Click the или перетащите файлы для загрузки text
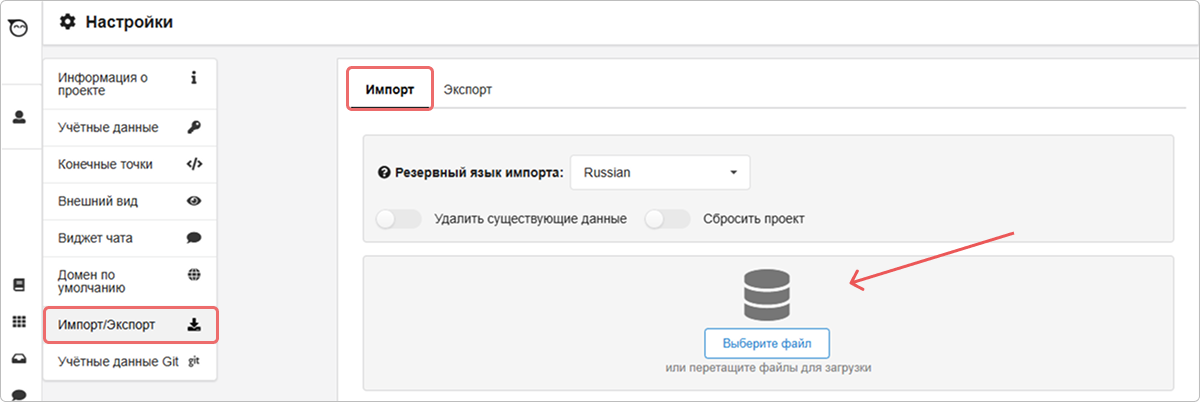The image size is (1200, 402). (767, 368)
